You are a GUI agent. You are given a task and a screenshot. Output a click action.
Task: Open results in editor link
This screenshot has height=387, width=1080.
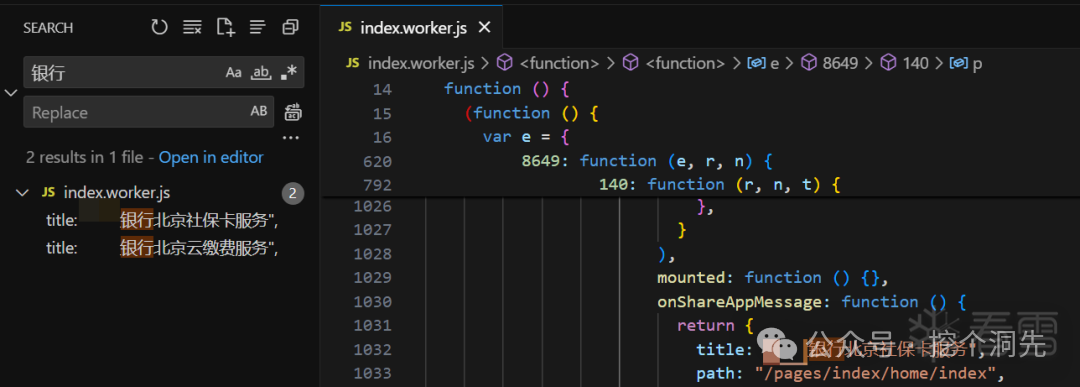(211, 158)
